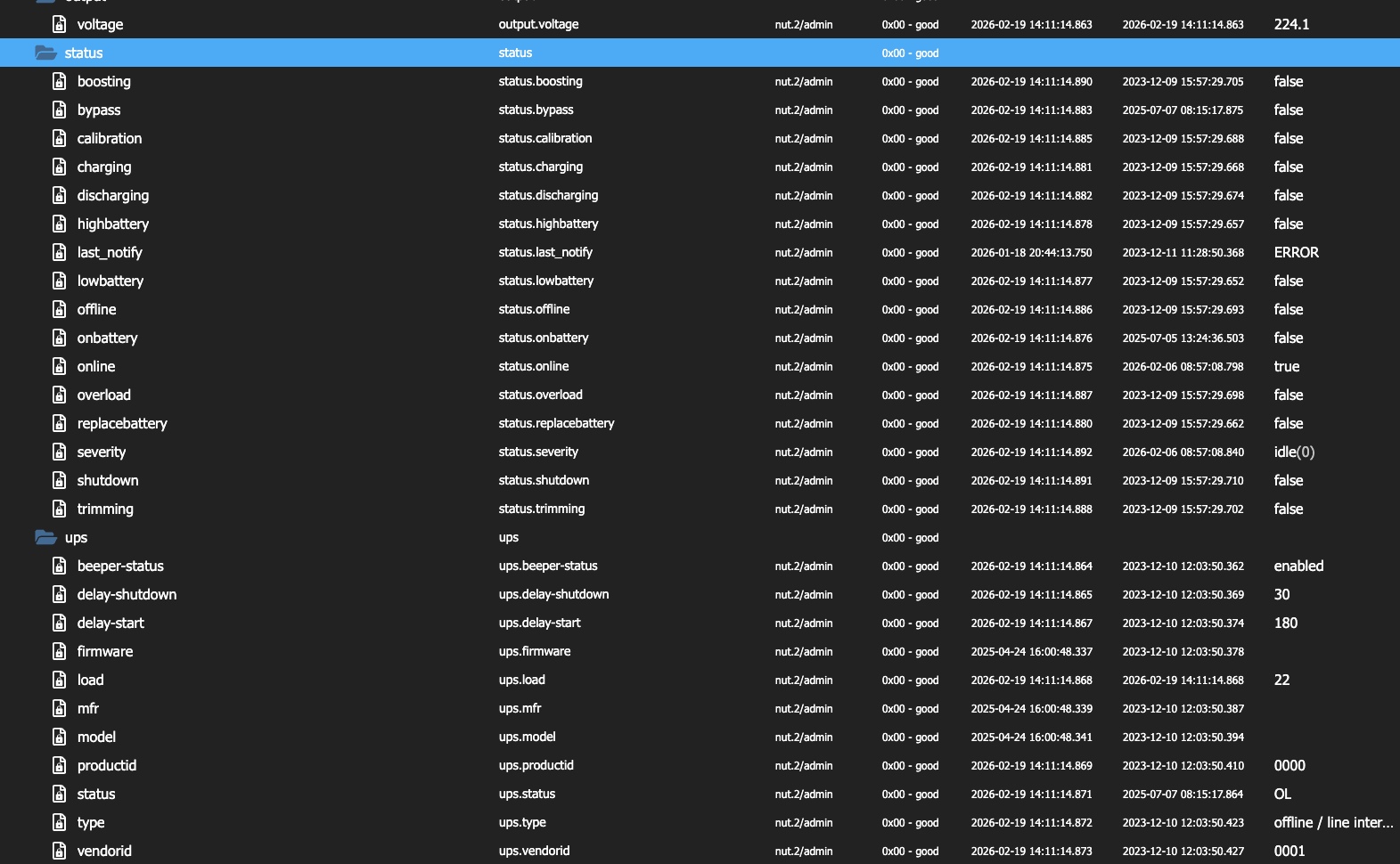Click the state icon beside discharging
This screenshot has width=1400, height=864.
click(59, 195)
